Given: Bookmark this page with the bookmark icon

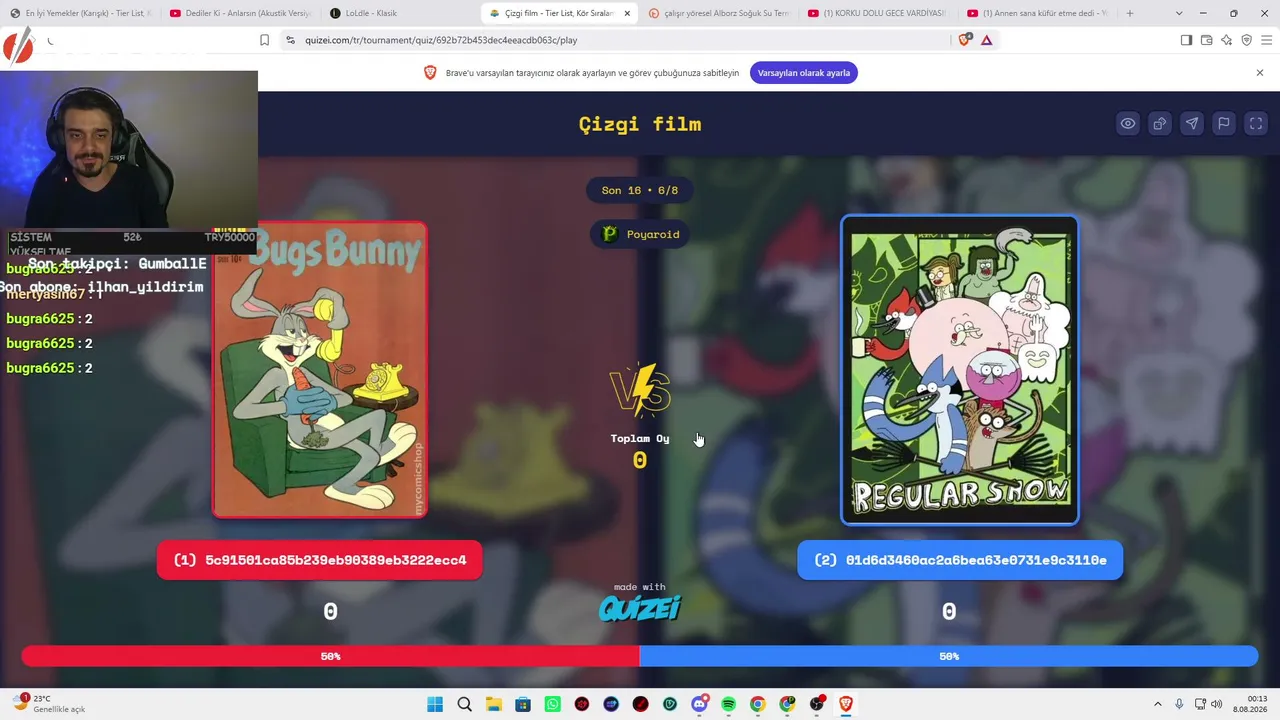Looking at the screenshot, I should [x=264, y=40].
